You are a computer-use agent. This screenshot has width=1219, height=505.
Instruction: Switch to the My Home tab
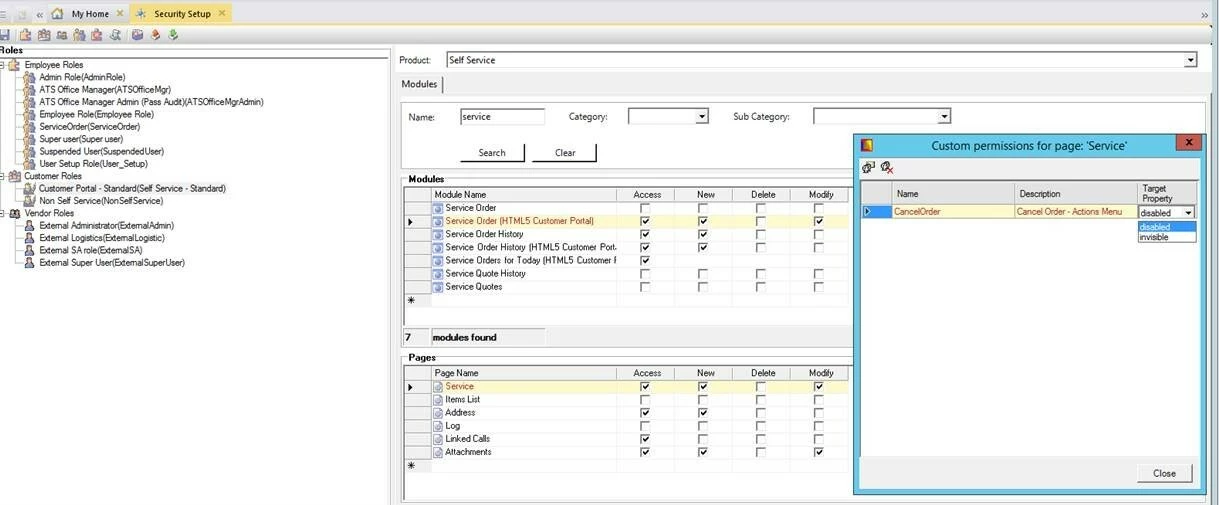point(89,14)
